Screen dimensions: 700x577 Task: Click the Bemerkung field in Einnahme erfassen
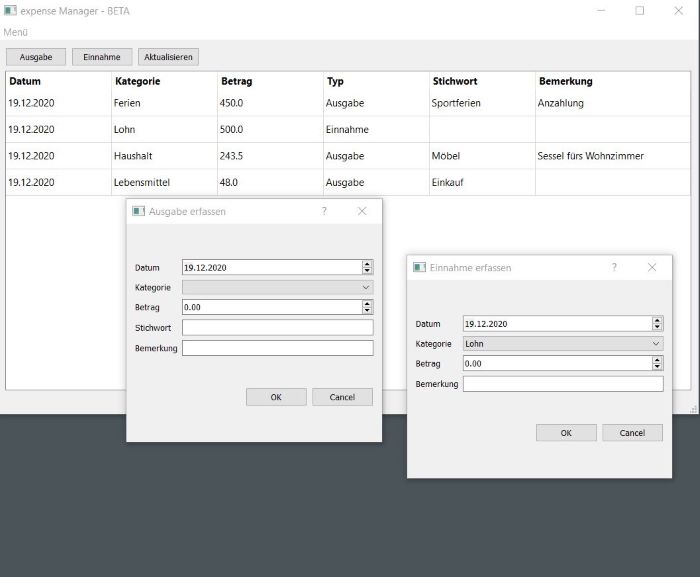tap(562, 384)
